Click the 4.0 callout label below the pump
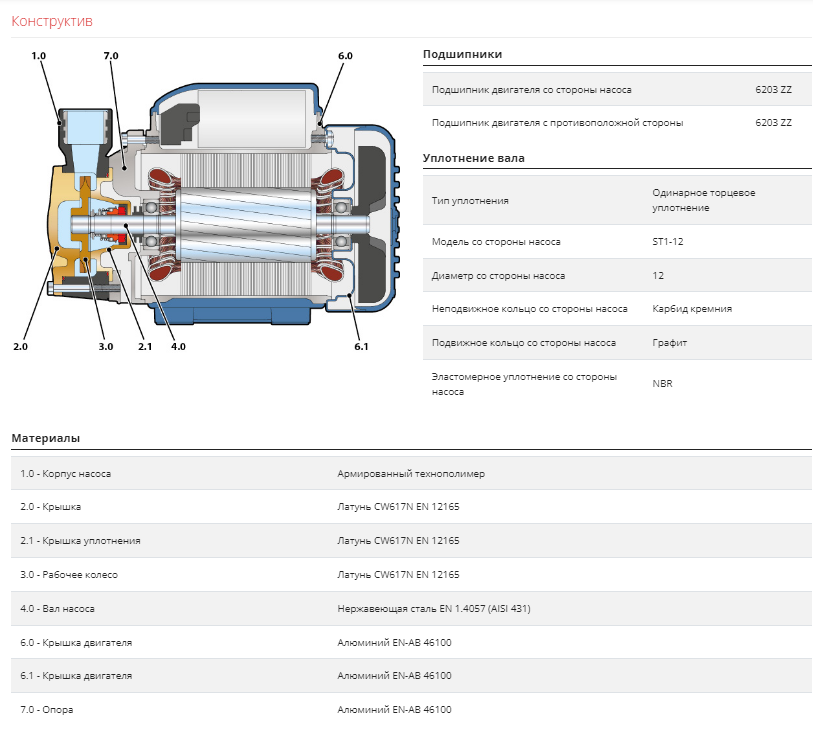813x731 pixels. coord(178,346)
